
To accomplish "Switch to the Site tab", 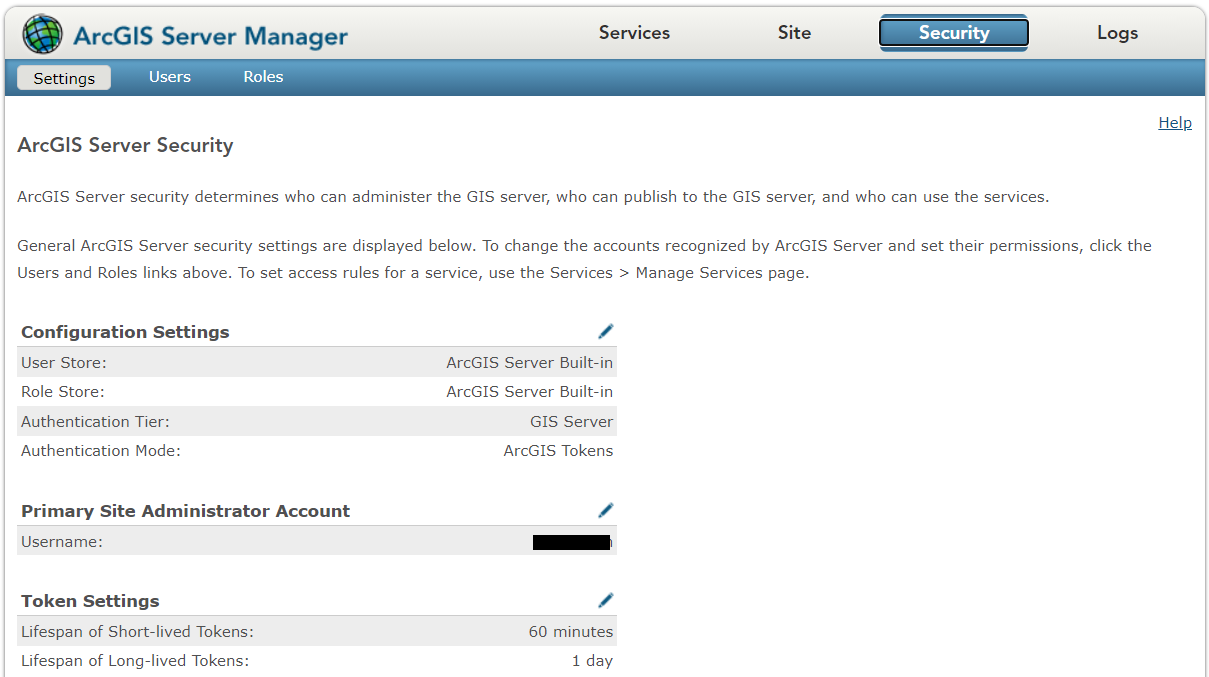I will click(793, 32).
